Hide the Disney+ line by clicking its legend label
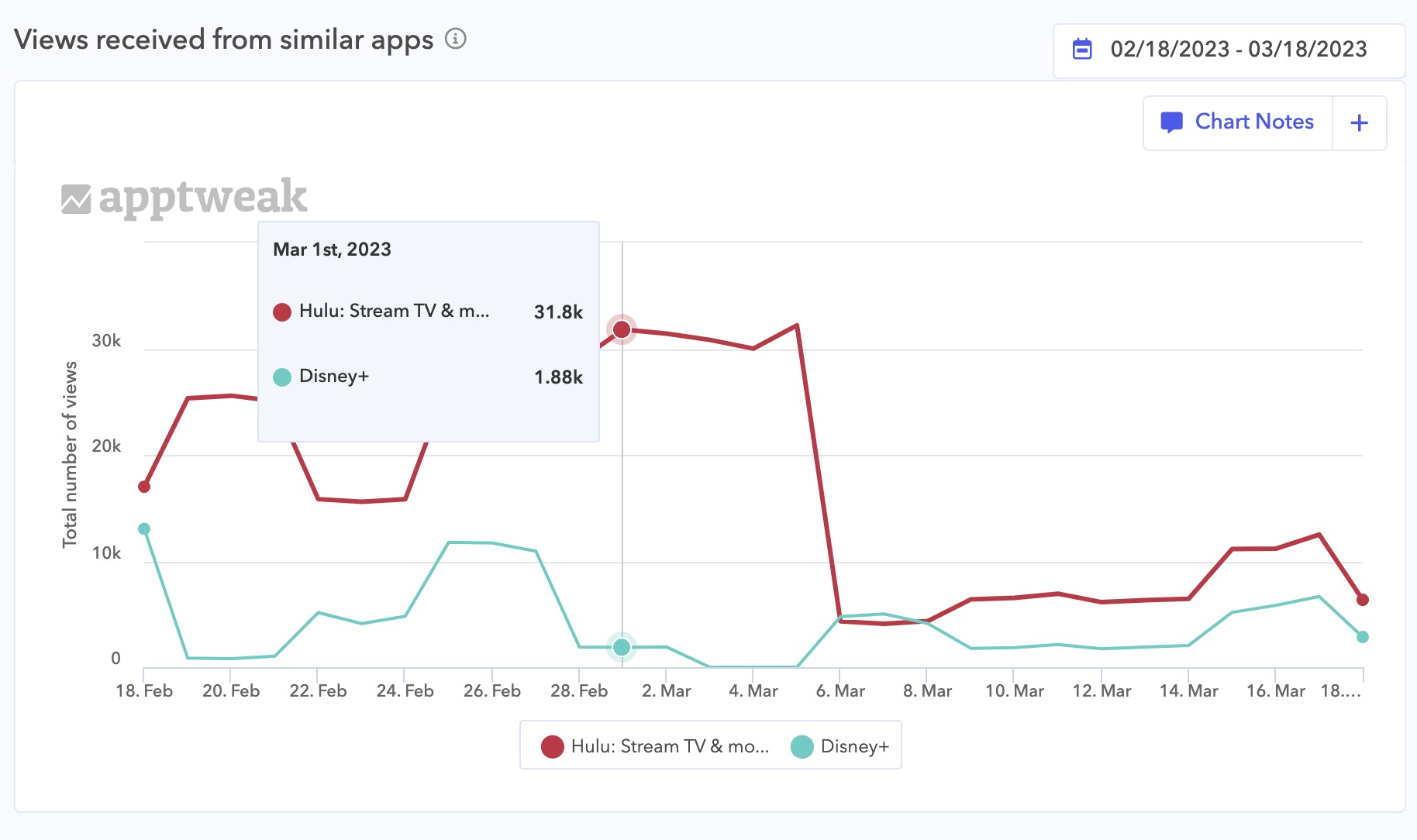1417x840 pixels. click(x=855, y=745)
